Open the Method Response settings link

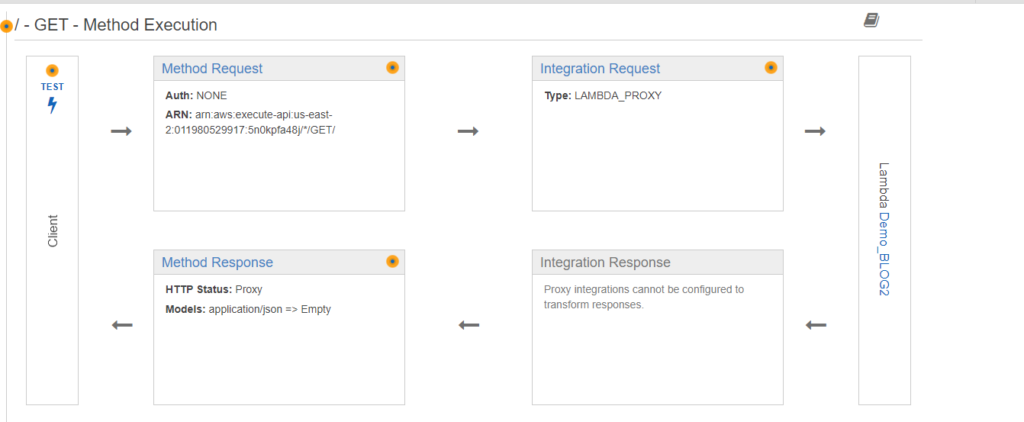click(217, 263)
